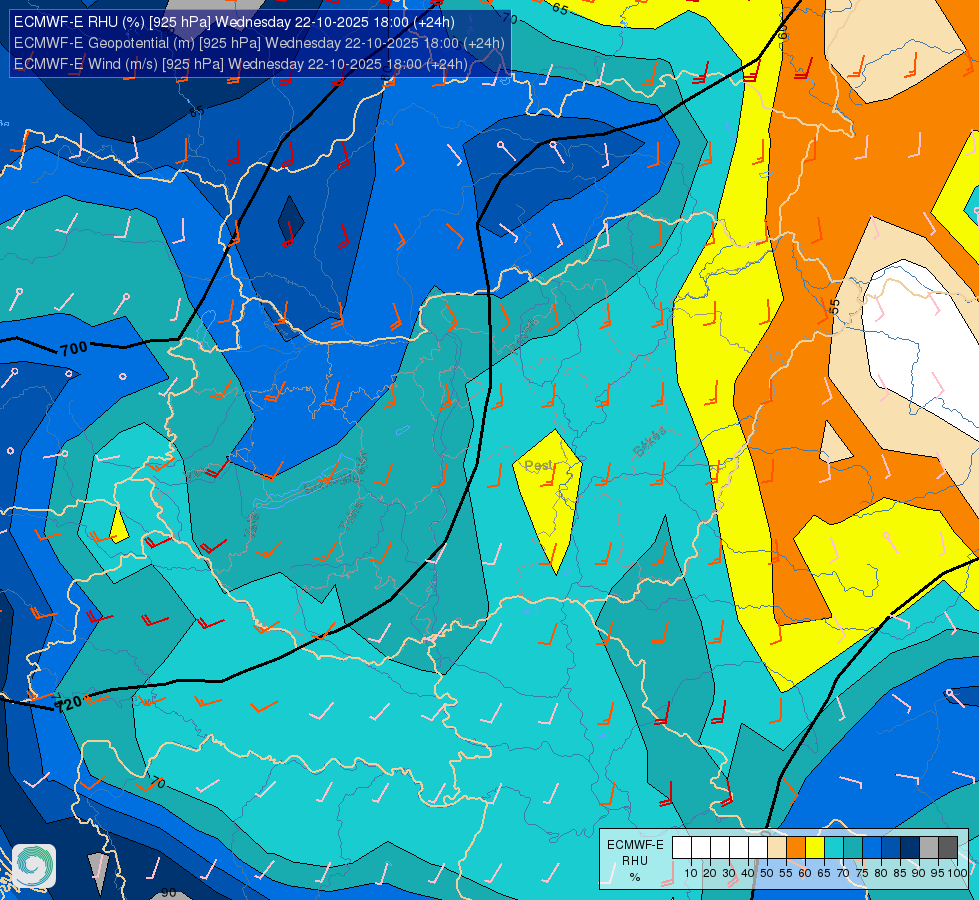Screen dimensions: 979x900
Task: Pick the beige 50–55% legend swatch
Action: (777, 848)
